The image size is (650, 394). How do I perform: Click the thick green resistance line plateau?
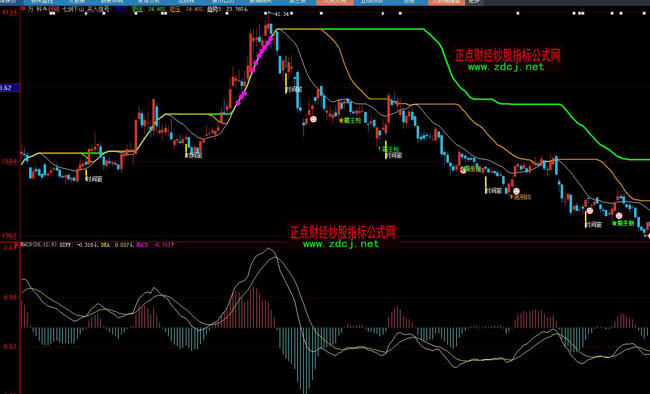[x=373, y=29]
